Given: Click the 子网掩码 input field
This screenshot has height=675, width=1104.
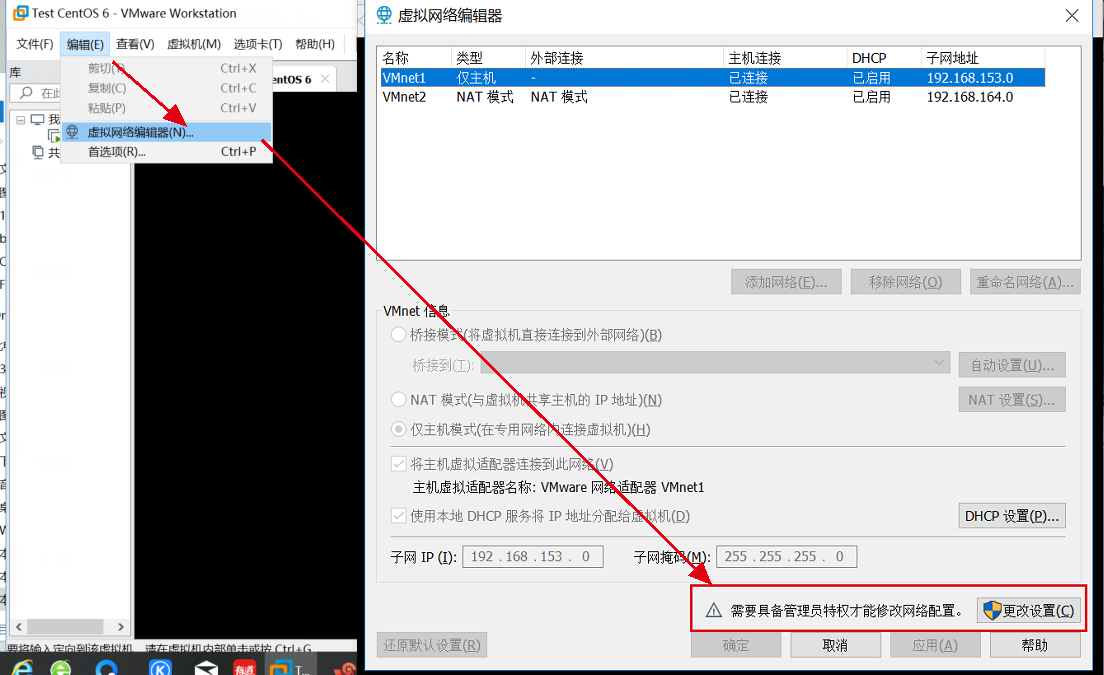Looking at the screenshot, I should pyautogui.click(x=786, y=557).
